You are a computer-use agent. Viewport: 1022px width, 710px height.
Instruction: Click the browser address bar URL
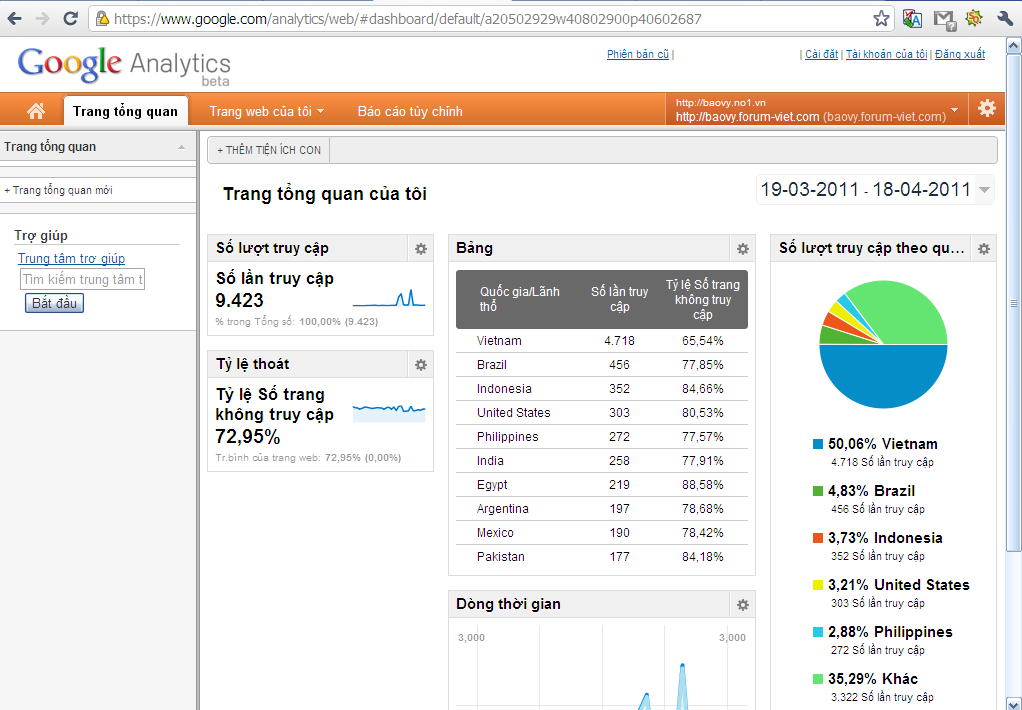[x=407, y=19]
